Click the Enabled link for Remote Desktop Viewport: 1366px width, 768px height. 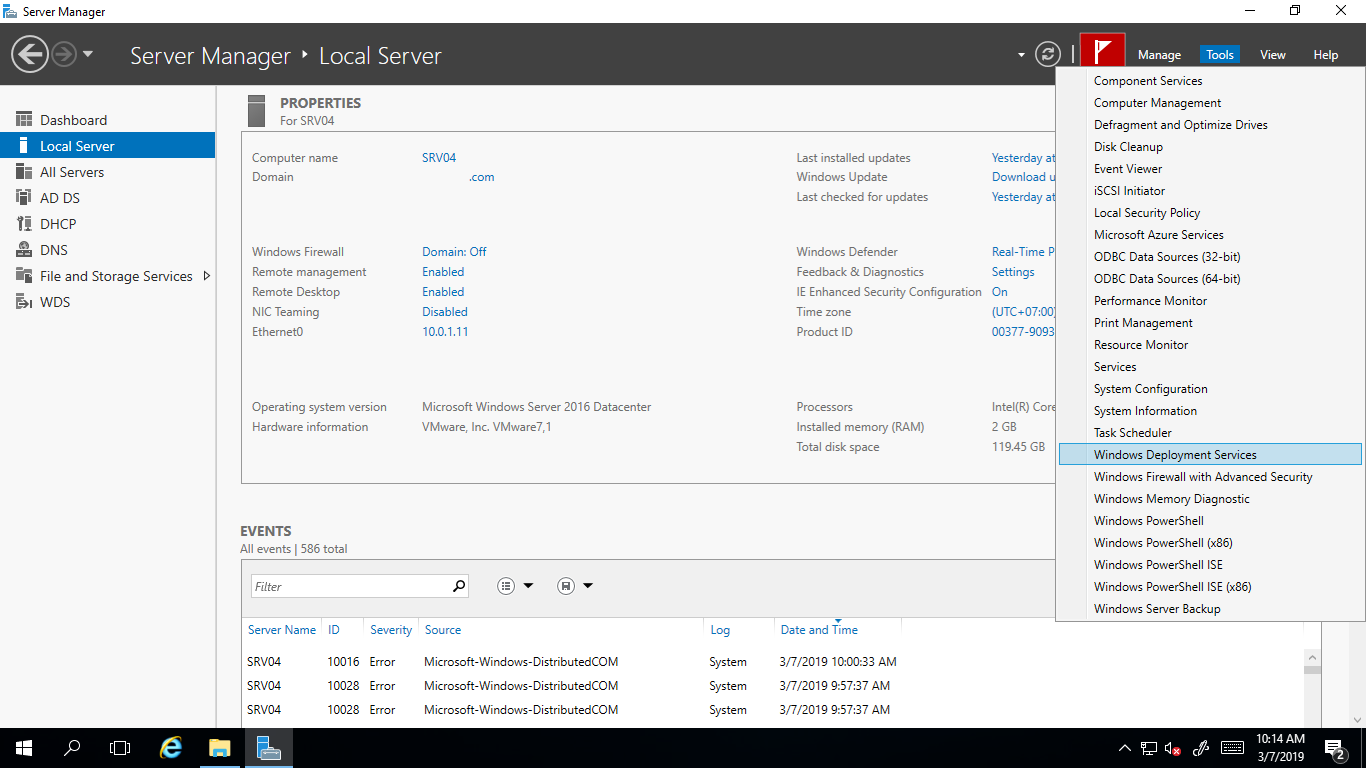443,291
